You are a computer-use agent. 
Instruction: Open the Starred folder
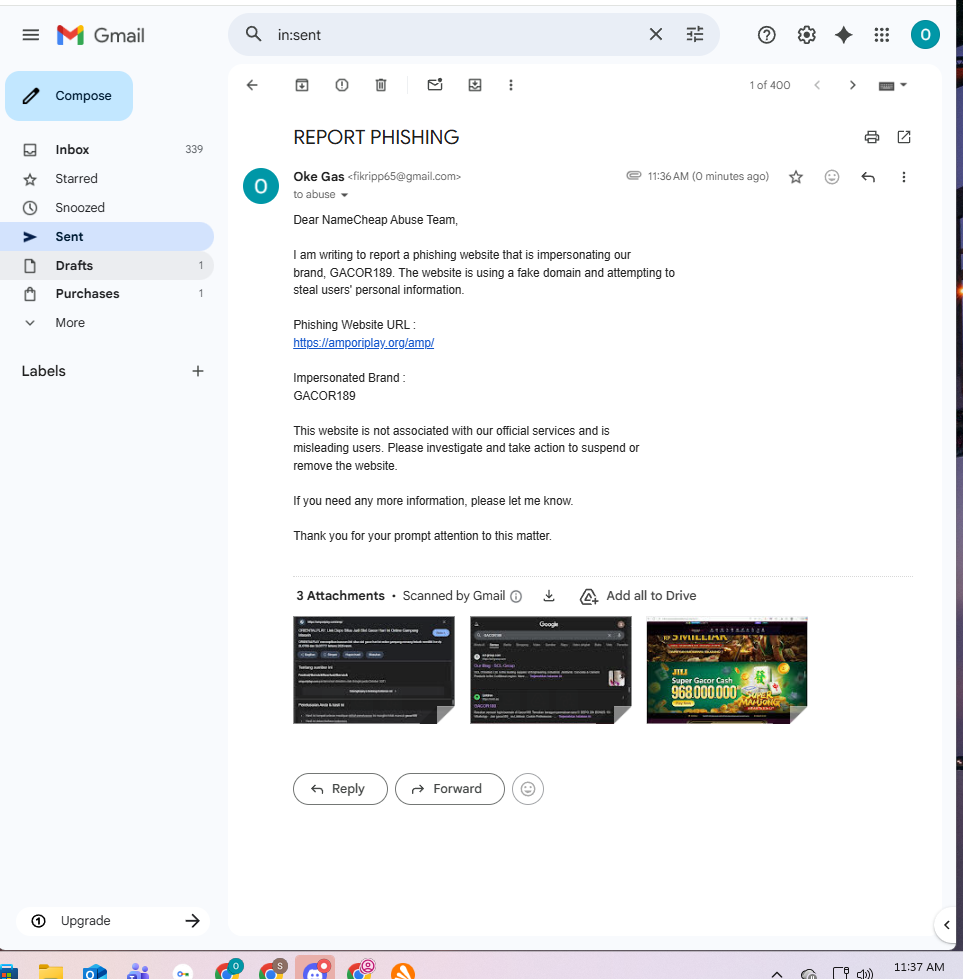pos(107,179)
